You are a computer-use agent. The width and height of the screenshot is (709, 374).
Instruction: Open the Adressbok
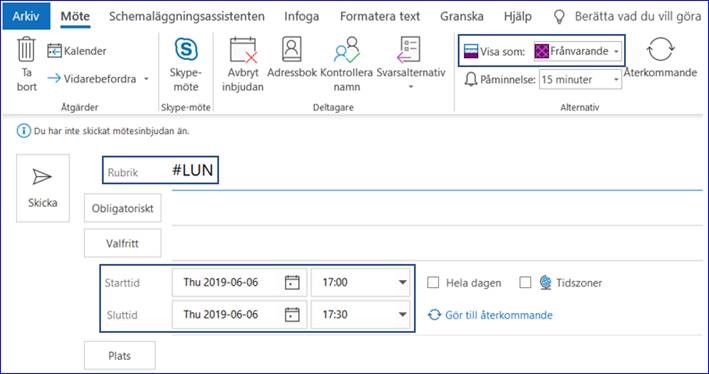point(292,49)
